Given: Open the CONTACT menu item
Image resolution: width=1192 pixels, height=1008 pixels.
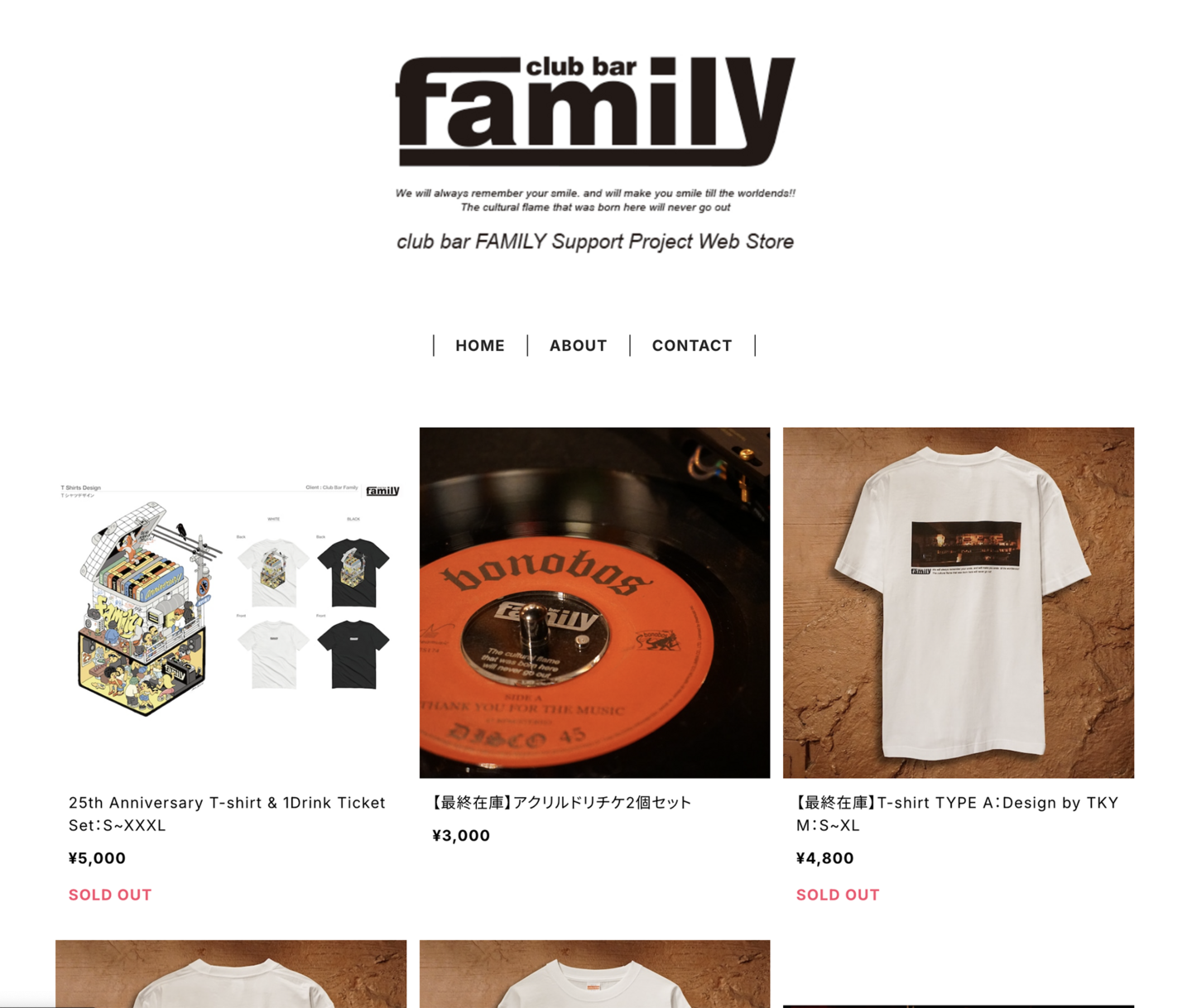Looking at the screenshot, I should pos(692,346).
